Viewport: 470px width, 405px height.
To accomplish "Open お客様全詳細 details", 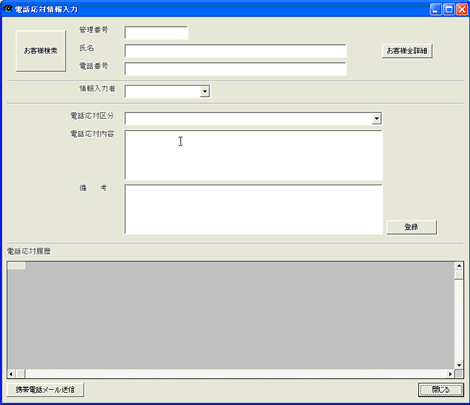I will point(407,51).
